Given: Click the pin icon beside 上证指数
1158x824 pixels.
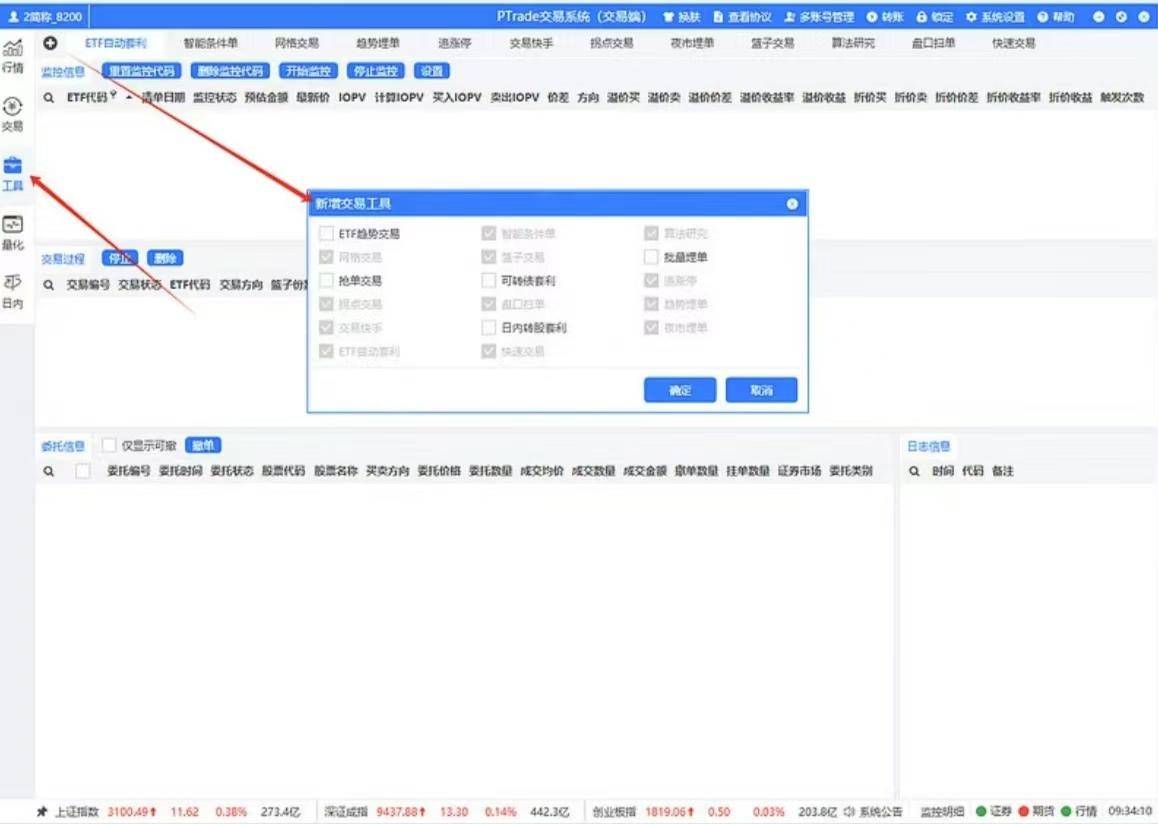Looking at the screenshot, I should (x=42, y=811).
